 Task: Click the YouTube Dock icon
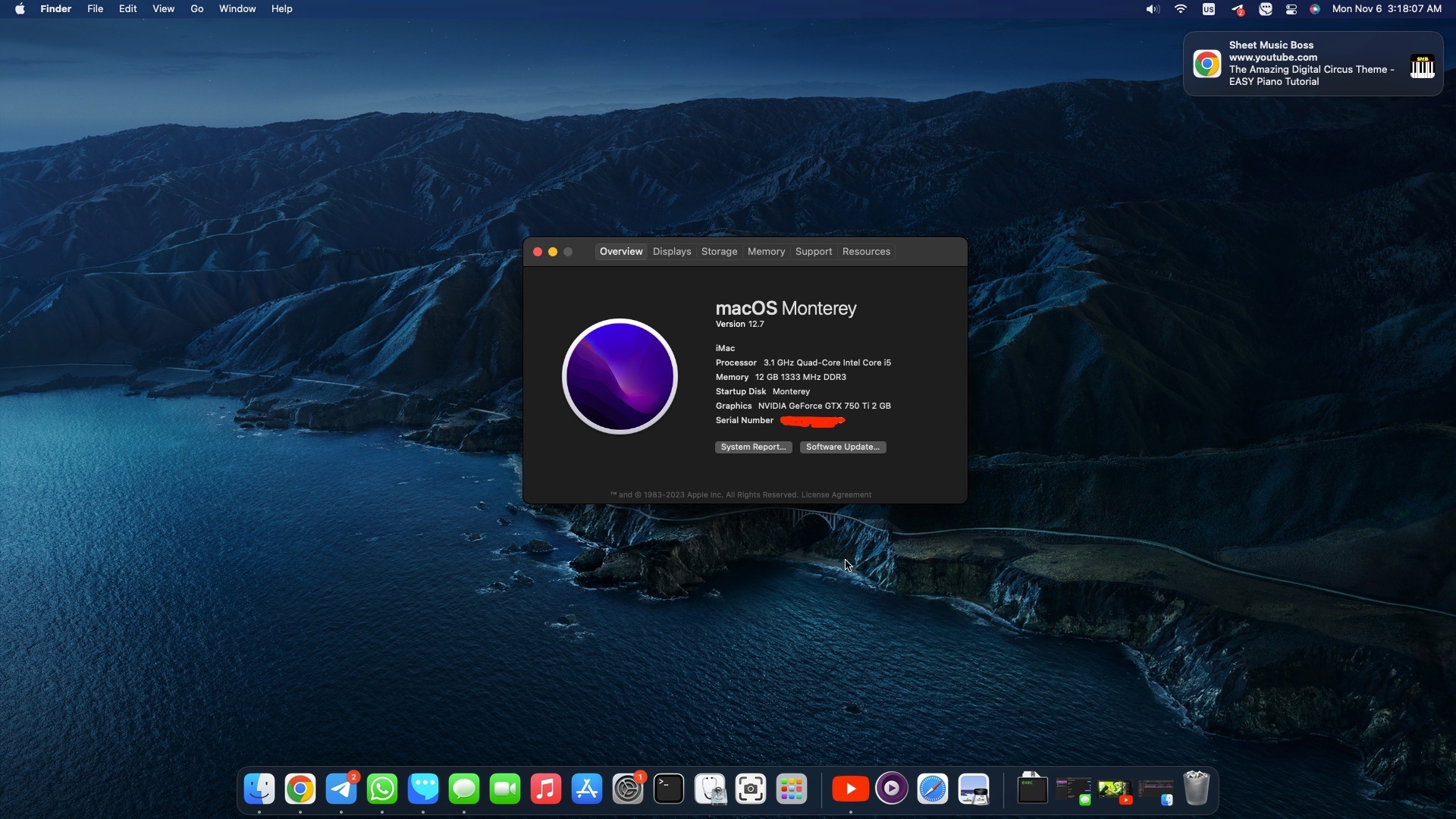pos(850,789)
